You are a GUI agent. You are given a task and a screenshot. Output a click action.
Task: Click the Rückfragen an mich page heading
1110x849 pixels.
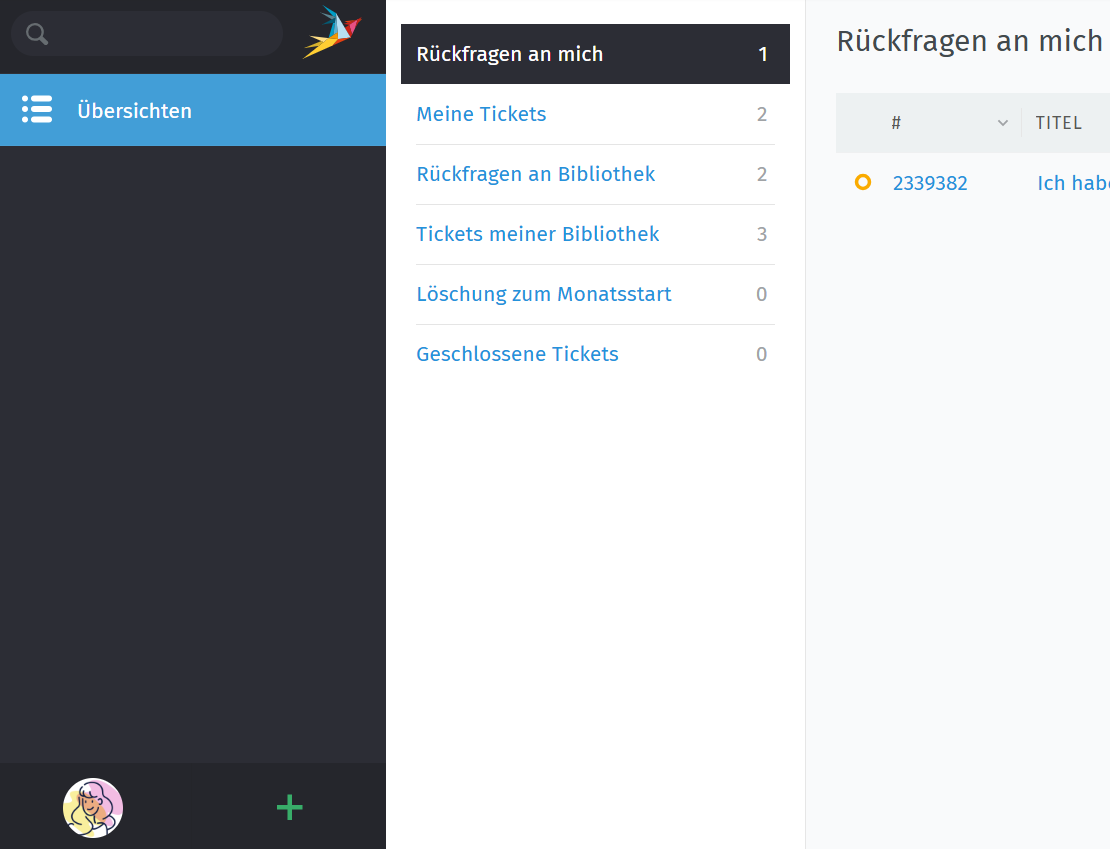(968, 41)
